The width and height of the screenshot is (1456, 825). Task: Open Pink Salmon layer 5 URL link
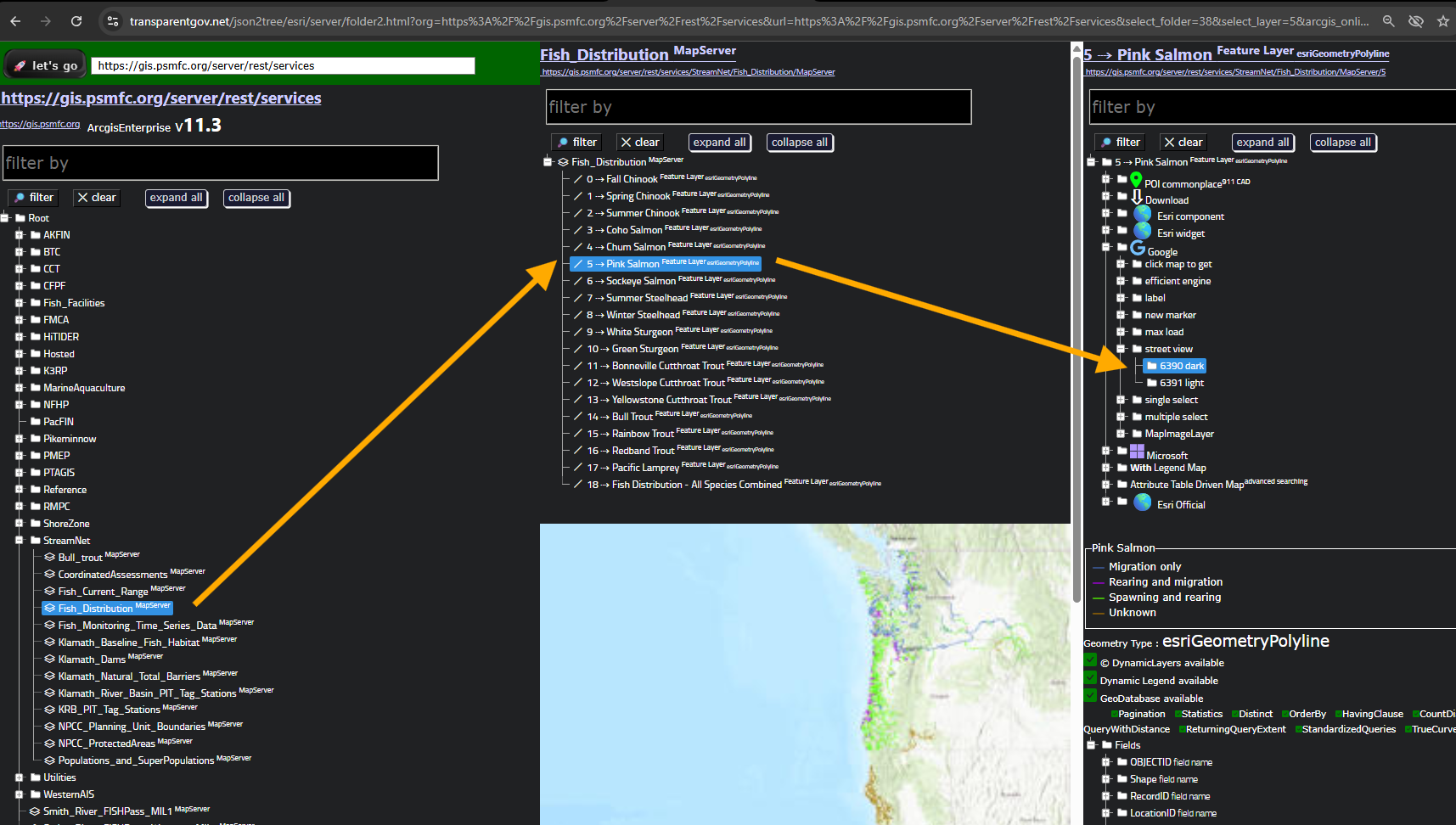1235,72
